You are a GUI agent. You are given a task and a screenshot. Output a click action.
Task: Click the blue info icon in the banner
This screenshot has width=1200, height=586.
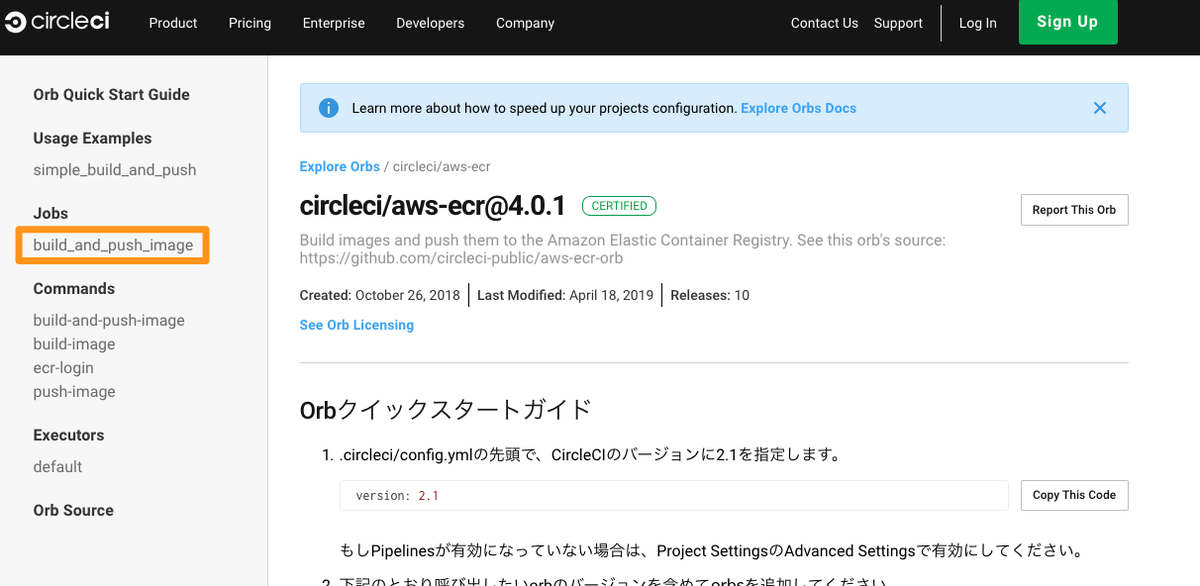329,107
